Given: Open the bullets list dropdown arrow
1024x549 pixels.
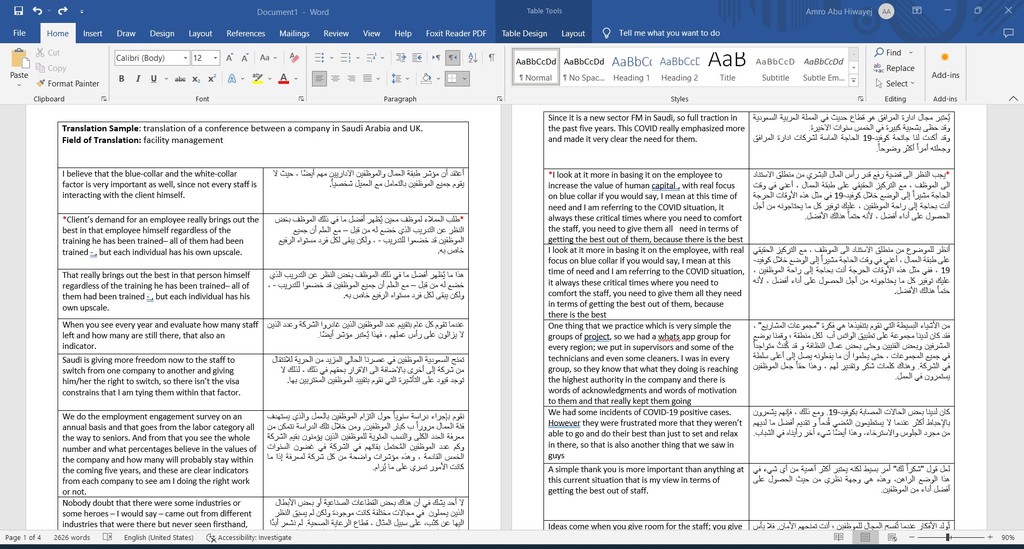Looking at the screenshot, I should click(x=332, y=58).
